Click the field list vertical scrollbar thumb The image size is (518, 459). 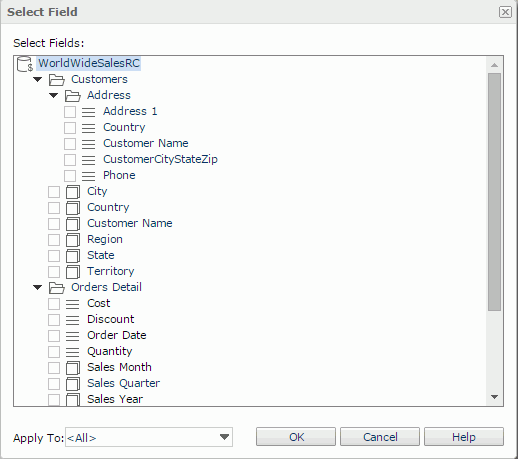494,192
